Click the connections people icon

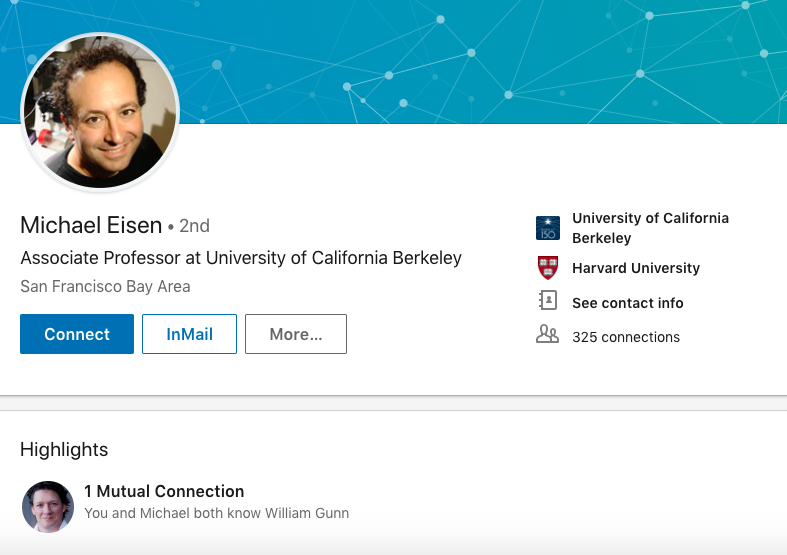547,335
